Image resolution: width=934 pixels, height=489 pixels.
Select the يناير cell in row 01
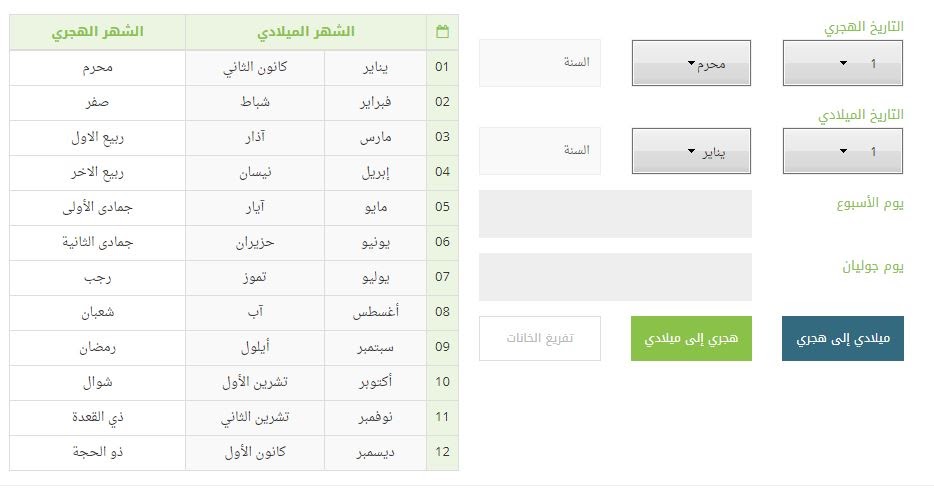tap(375, 67)
